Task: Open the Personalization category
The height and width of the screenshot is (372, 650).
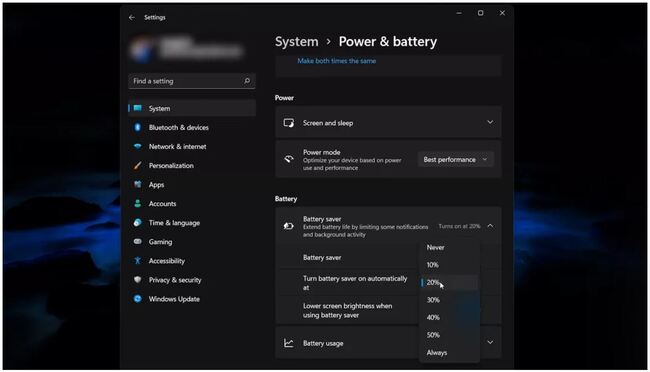Action: (192, 165)
